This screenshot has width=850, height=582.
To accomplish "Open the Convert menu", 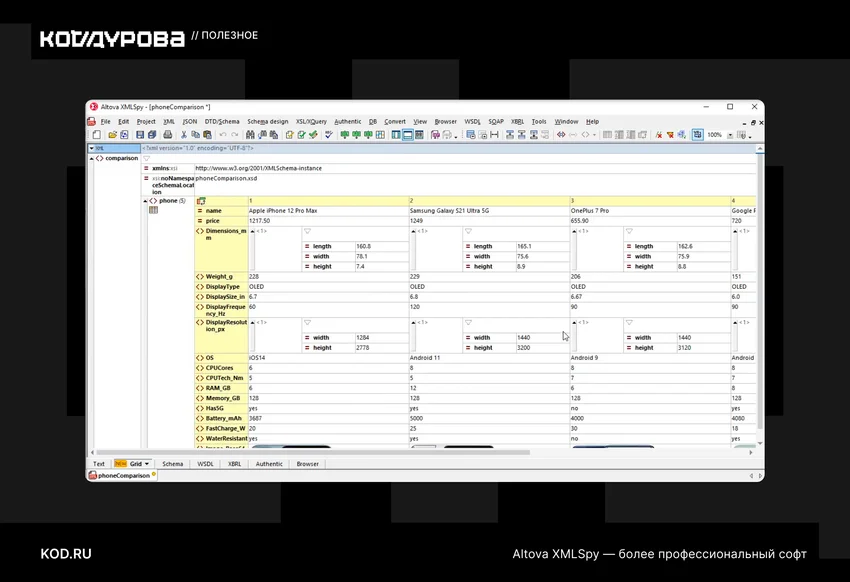I will [x=395, y=121].
